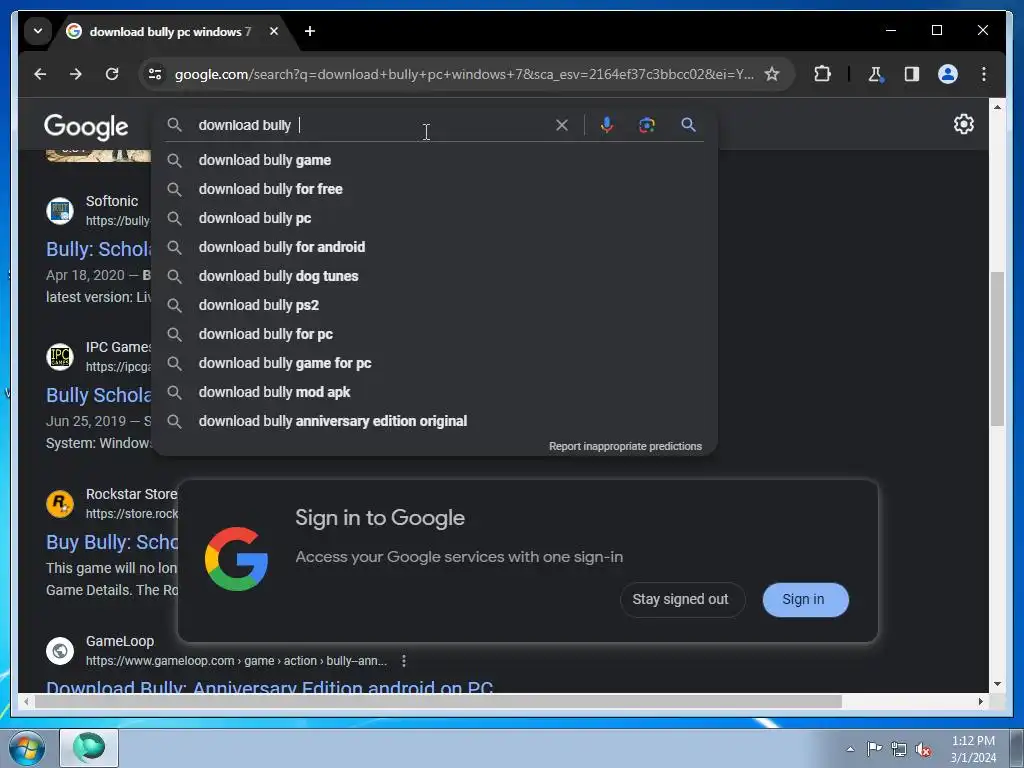Click the Softonic site favicon

click(60, 210)
